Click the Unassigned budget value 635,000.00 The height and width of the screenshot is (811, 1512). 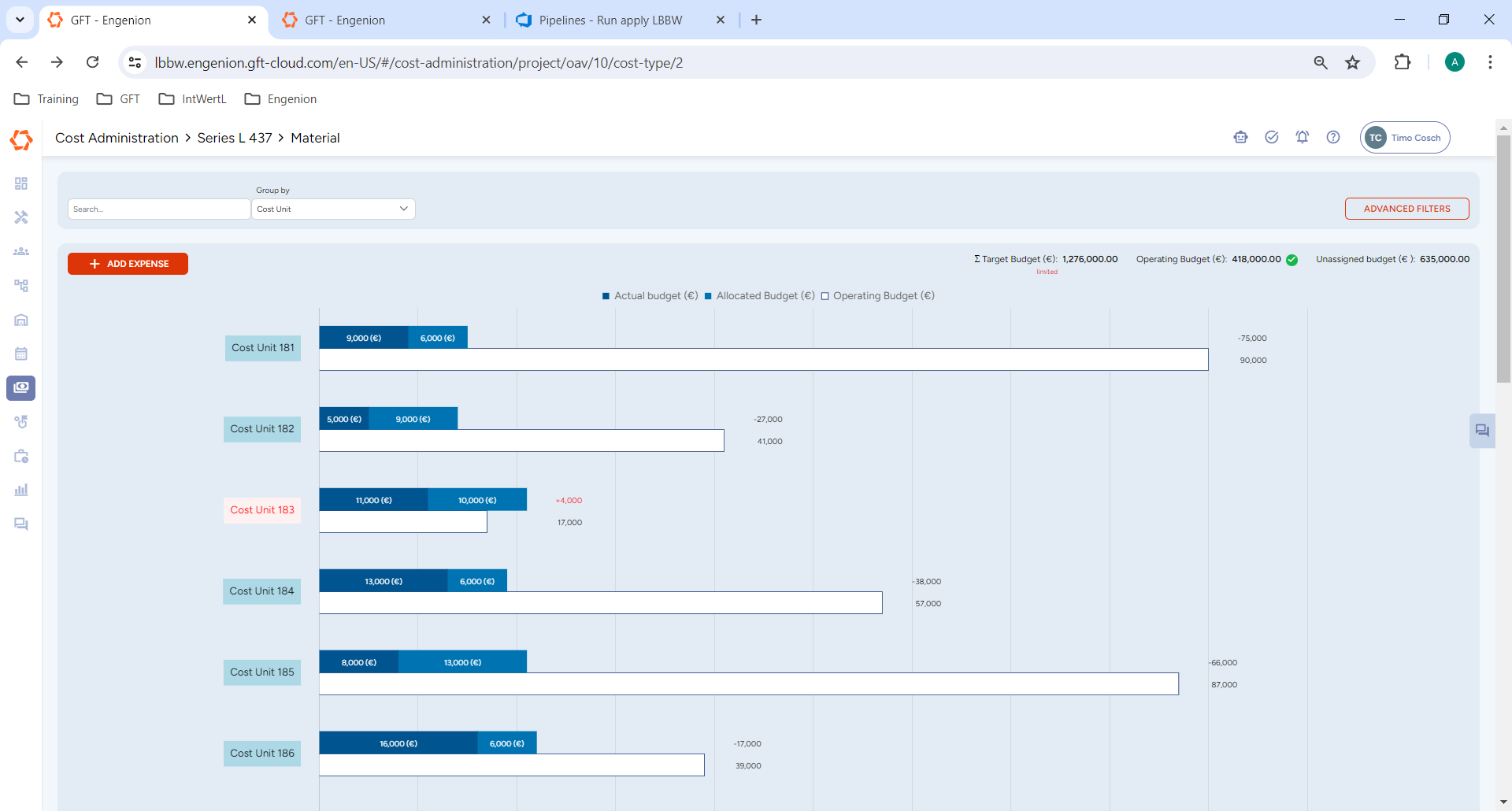click(x=1444, y=259)
